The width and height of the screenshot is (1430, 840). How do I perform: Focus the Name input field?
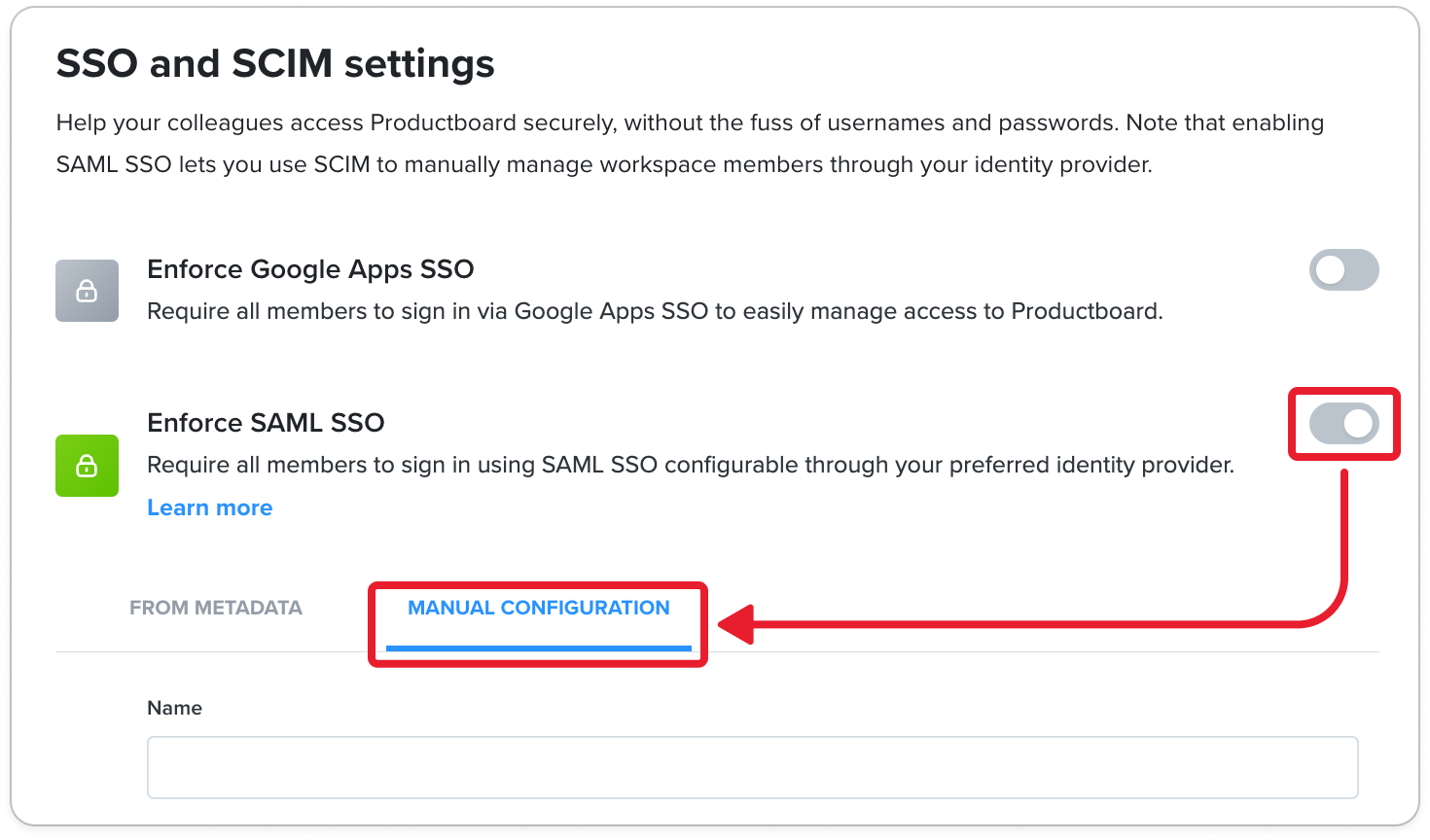752,767
